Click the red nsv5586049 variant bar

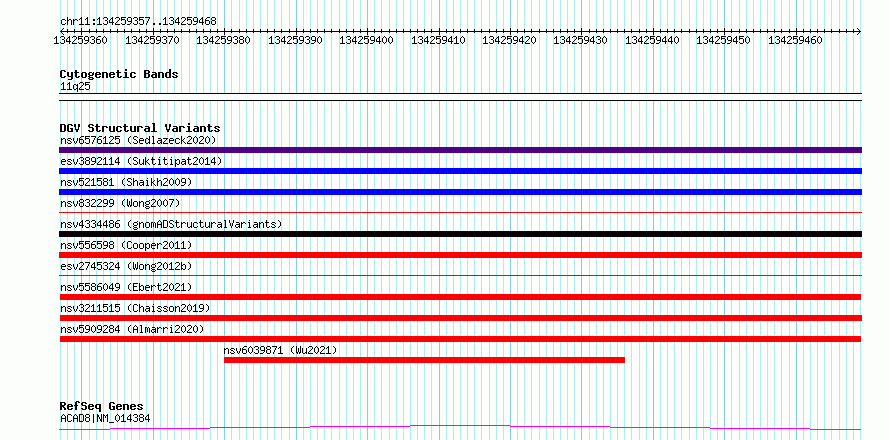pos(460,297)
